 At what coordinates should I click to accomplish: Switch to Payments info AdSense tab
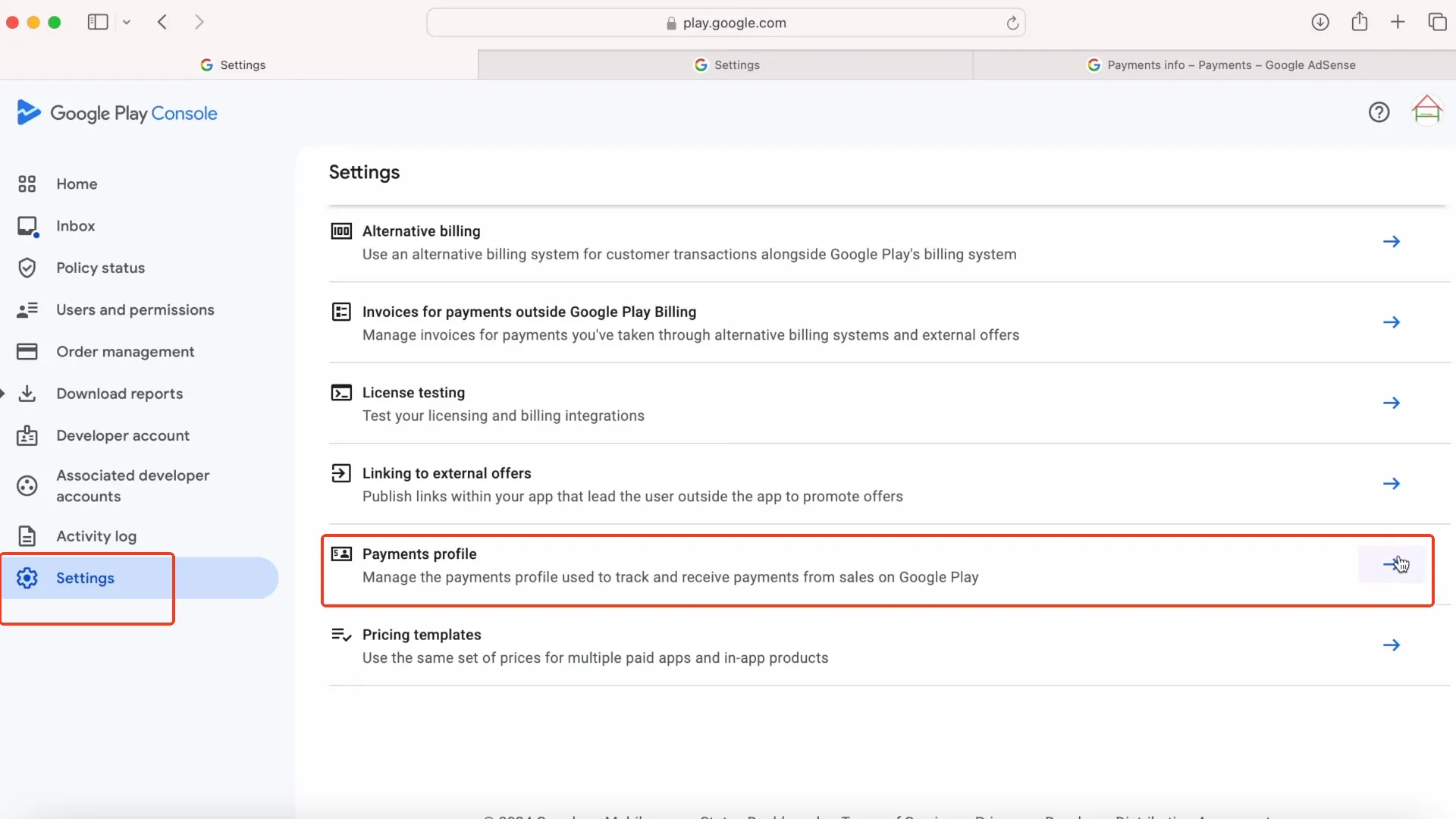click(x=1215, y=65)
